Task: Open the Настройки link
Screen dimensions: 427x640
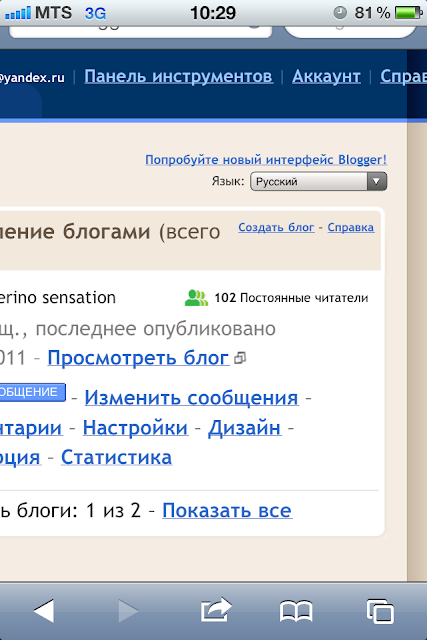Action: tap(136, 428)
